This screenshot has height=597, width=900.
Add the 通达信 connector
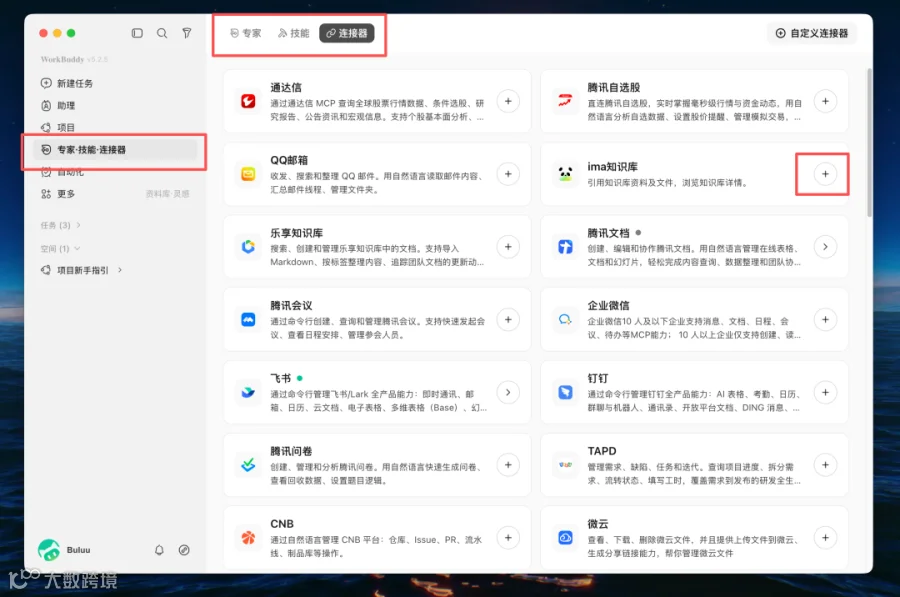(509, 102)
